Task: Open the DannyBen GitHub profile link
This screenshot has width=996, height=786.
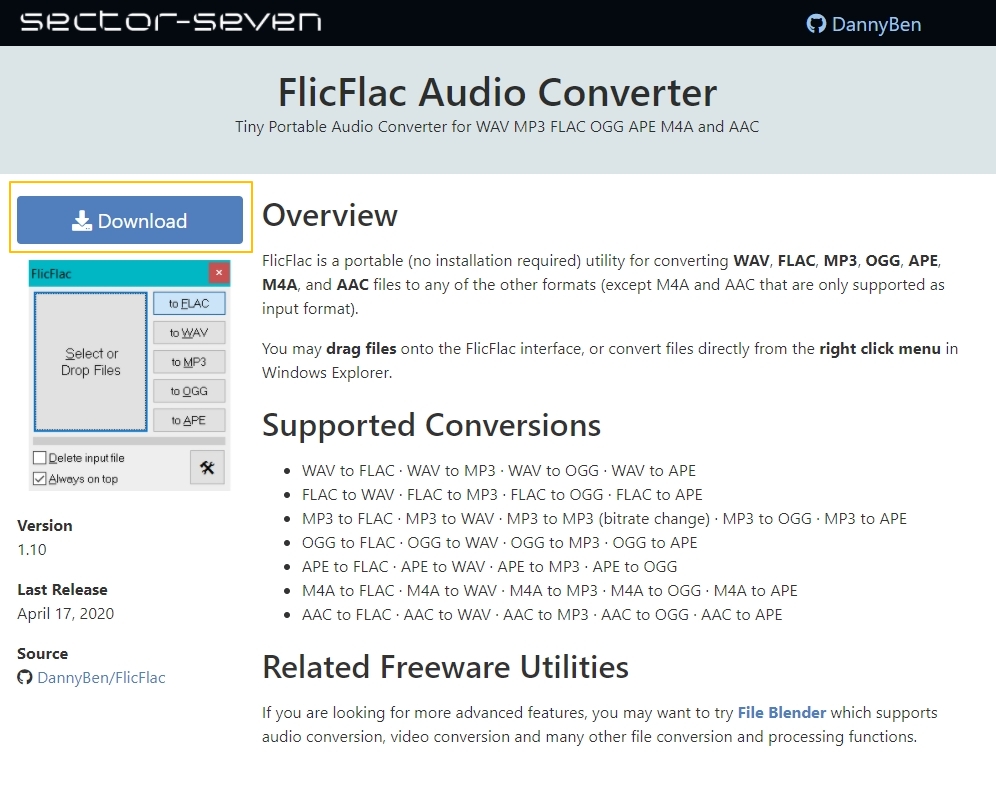Action: tap(864, 24)
